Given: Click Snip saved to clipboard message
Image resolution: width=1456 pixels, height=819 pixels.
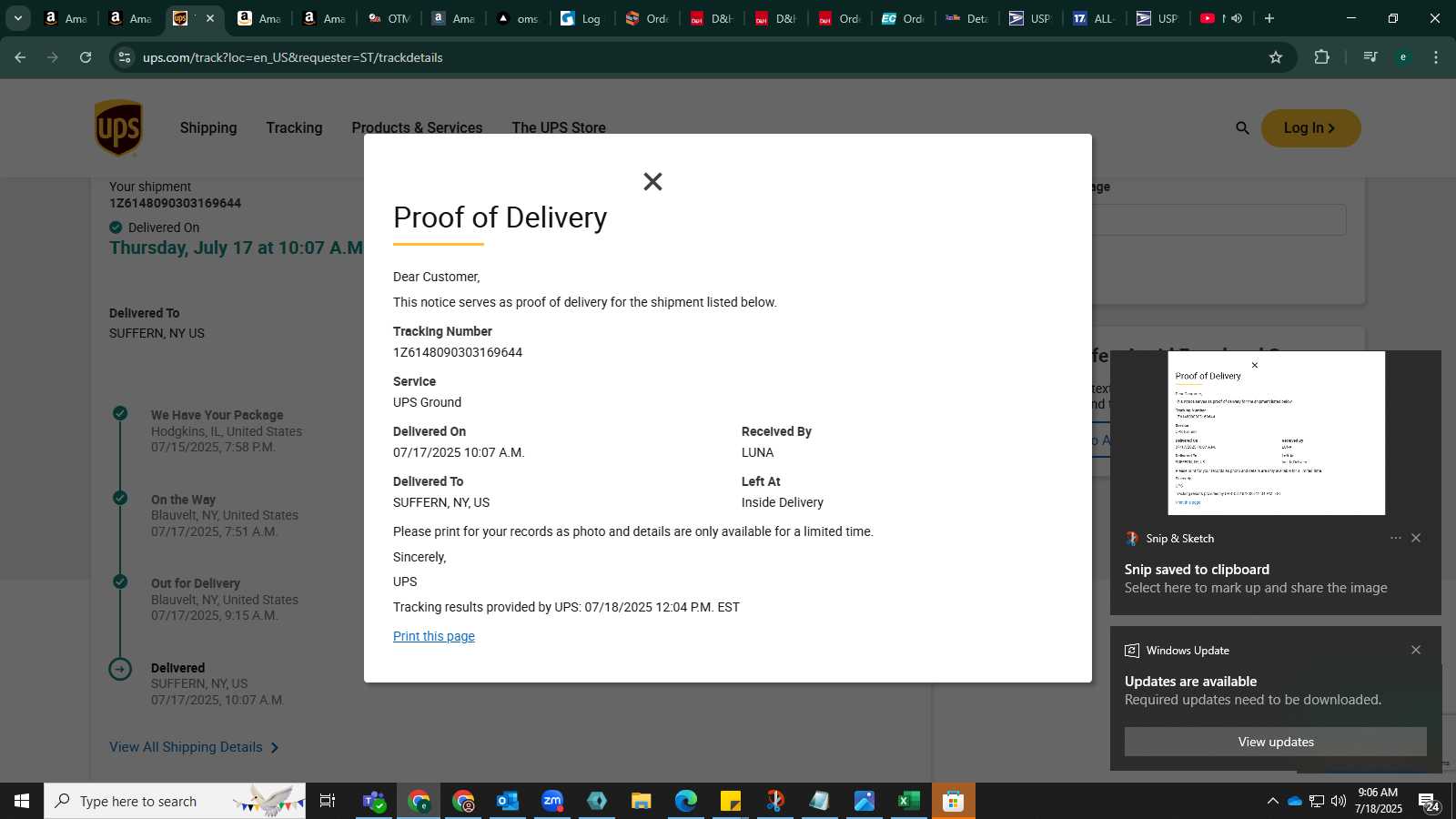Looking at the screenshot, I should click(x=1197, y=570).
